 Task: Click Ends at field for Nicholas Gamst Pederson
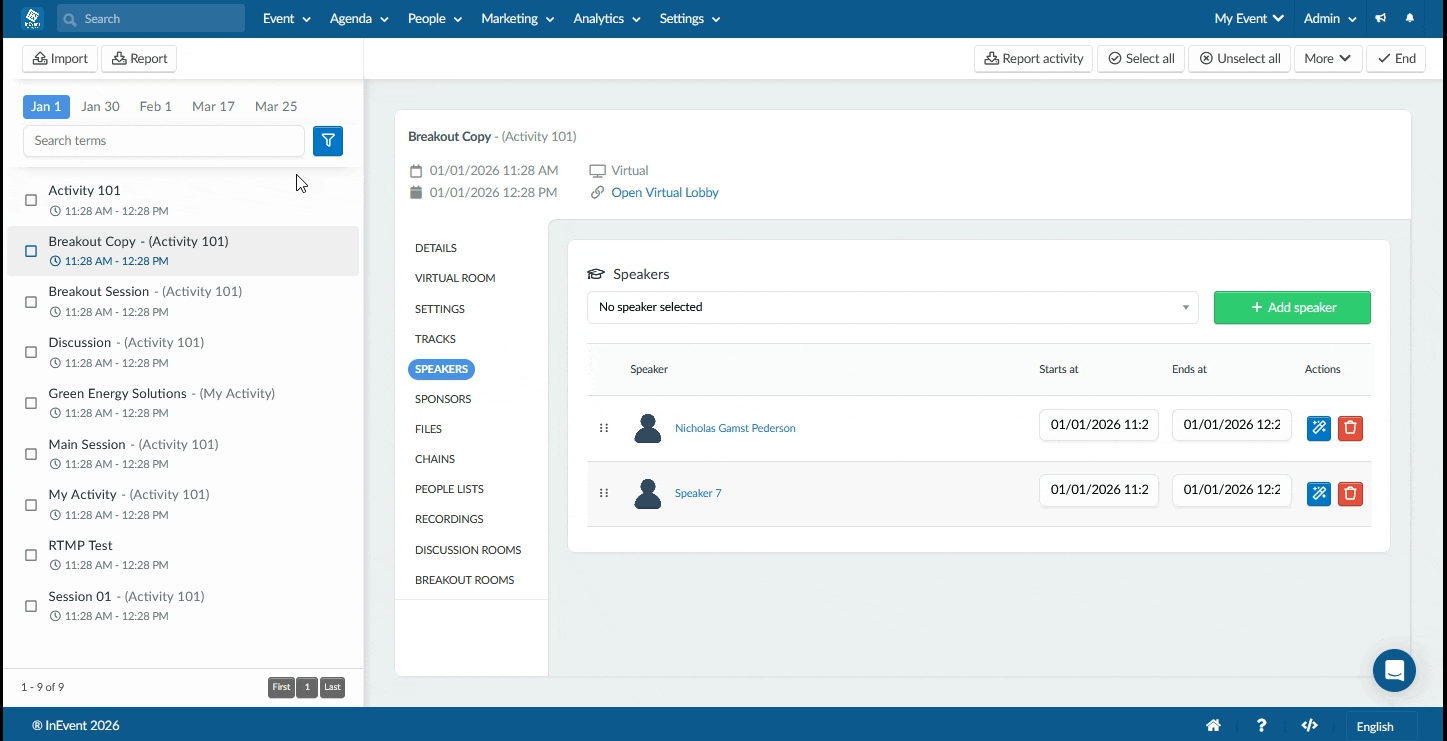tap(1232, 425)
